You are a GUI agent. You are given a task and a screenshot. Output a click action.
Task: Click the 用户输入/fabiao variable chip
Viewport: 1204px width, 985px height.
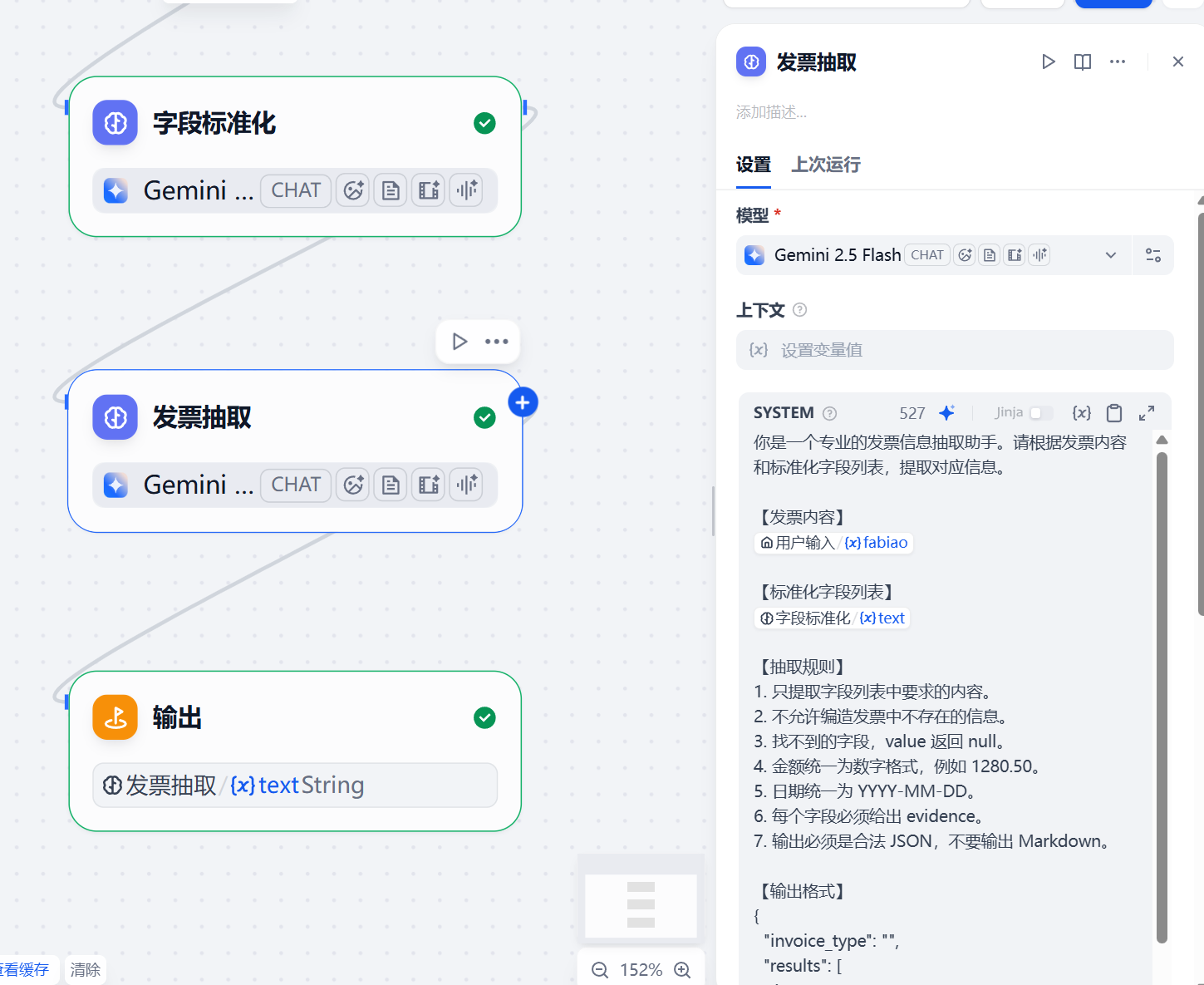pos(834,543)
